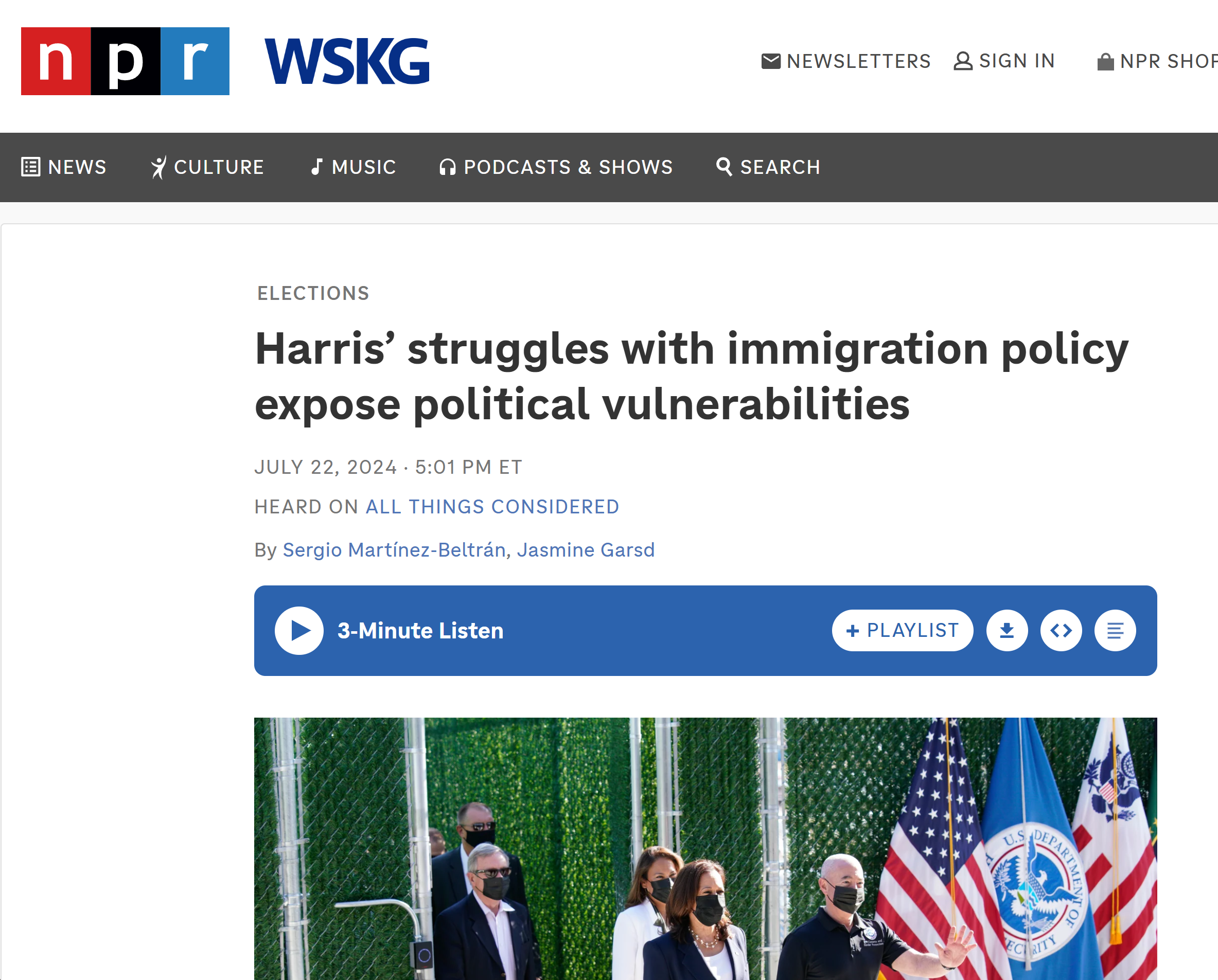1218x980 pixels.
Task: Expand Podcasts & Shows menu
Action: point(556,167)
